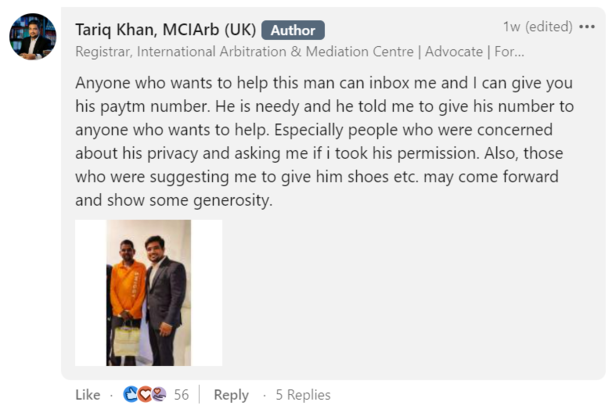Open the three-dot comment options menu
The width and height of the screenshot is (616, 409).
tap(586, 27)
